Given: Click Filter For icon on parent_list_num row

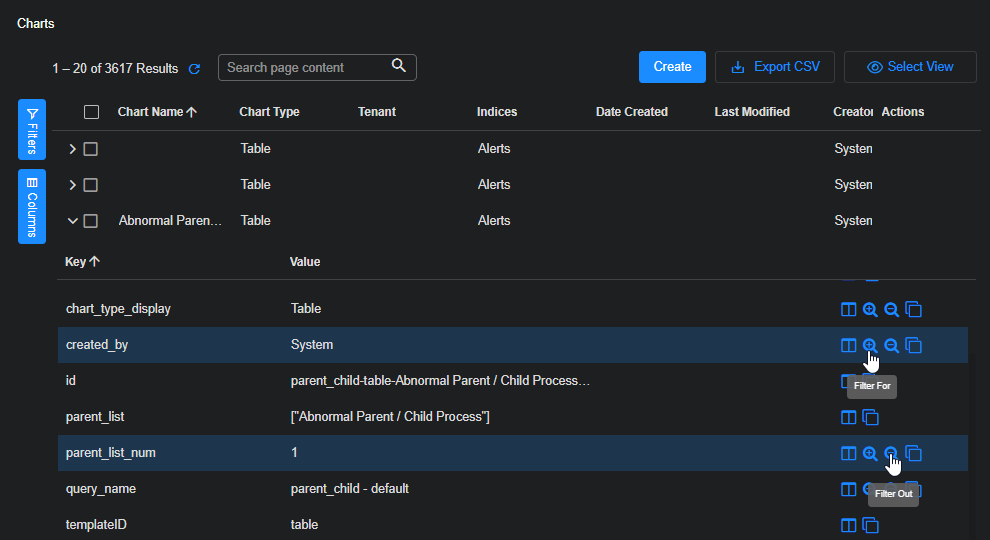Looking at the screenshot, I should coord(870,454).
